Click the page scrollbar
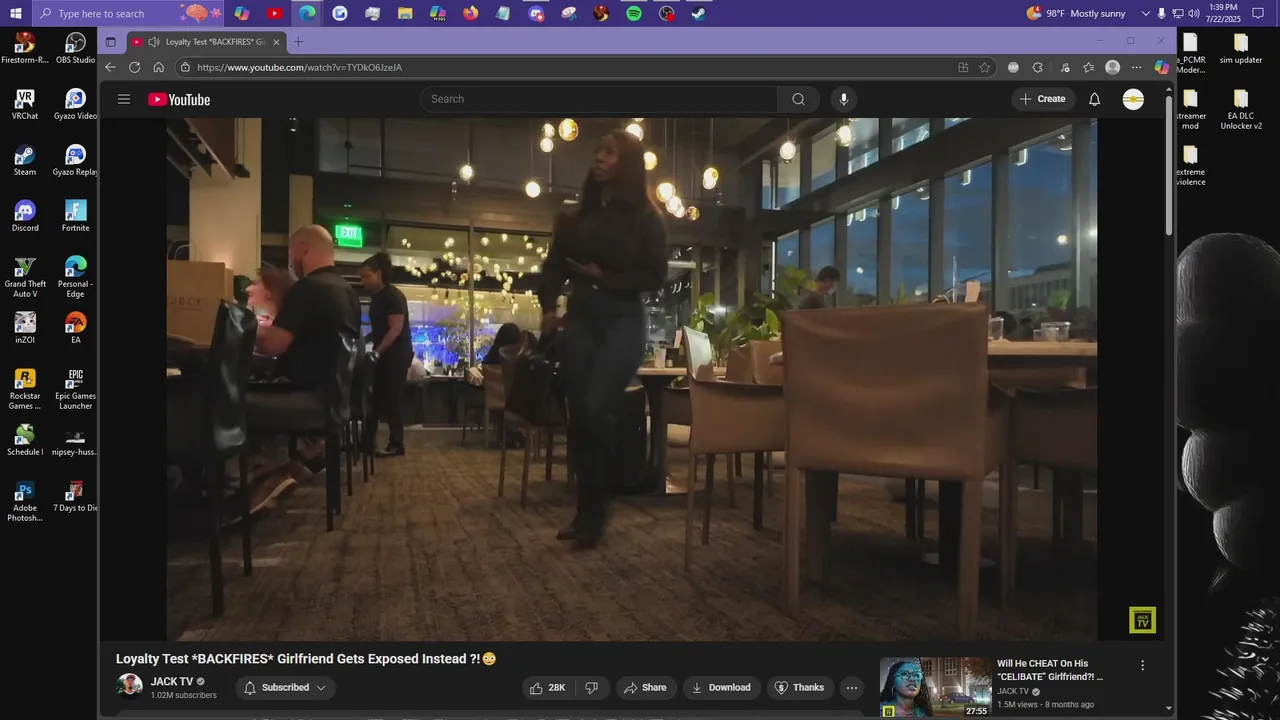This screenshot has height=720, width=1280. click(x=1169, y=165)
